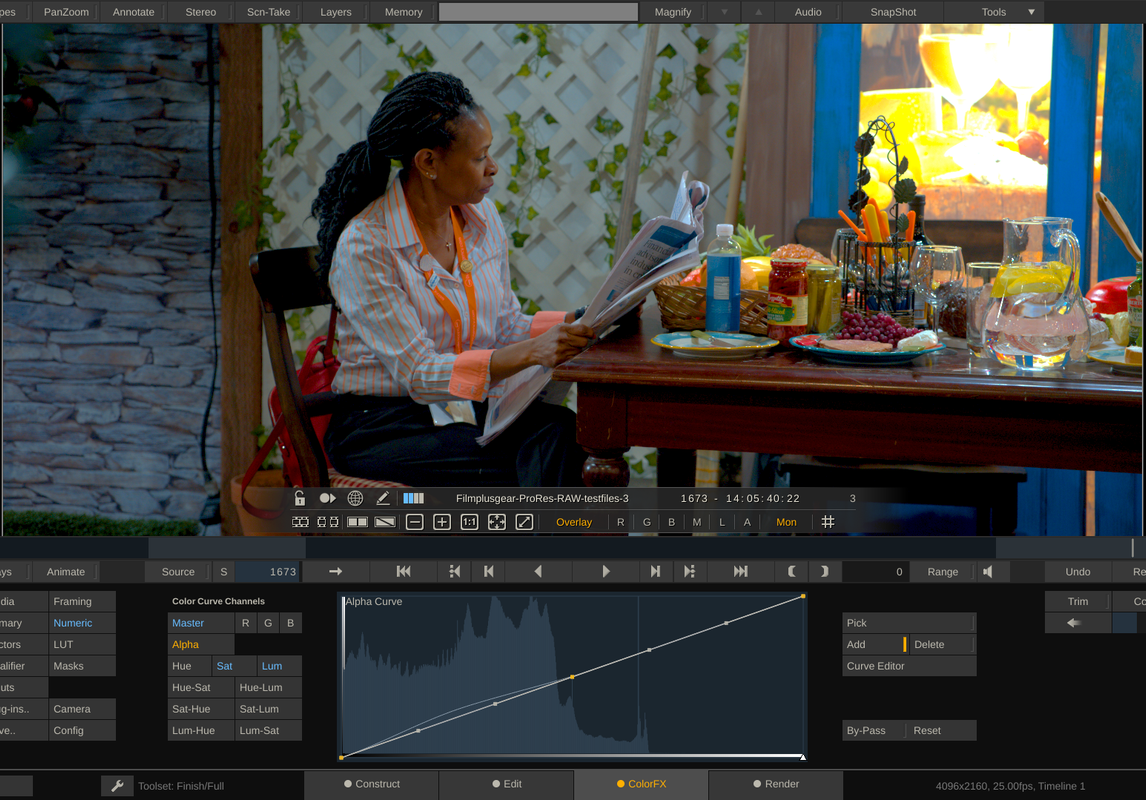Click the orange control point on Alpha Curve
The height and width of the screenshot is (800, 1146).
click(x=572, y=677)
